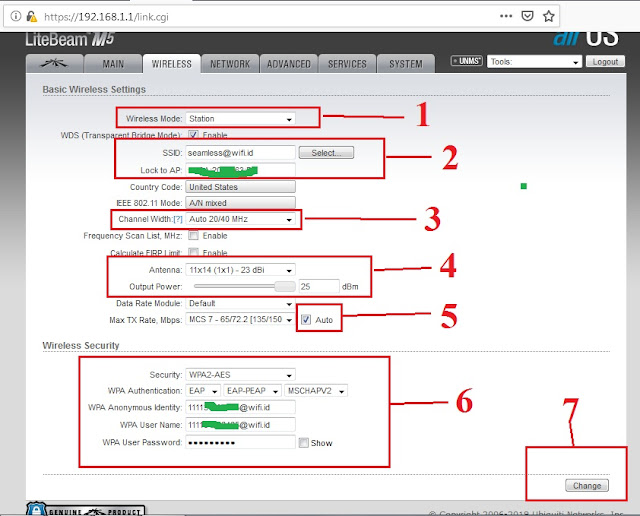Open the EAP-PEAP dropdown
640x516 pixels.
pos(253,391)
